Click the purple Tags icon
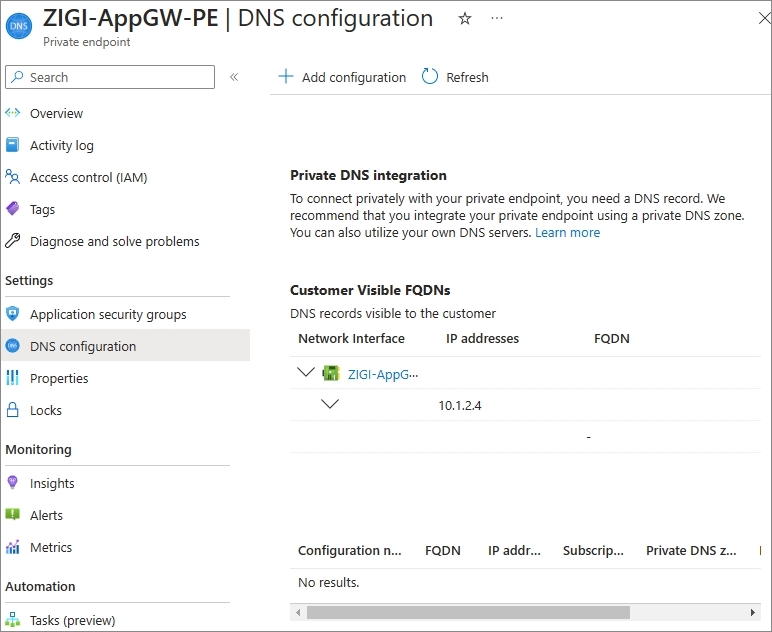The image size is (772, 632). coord(12,209)
